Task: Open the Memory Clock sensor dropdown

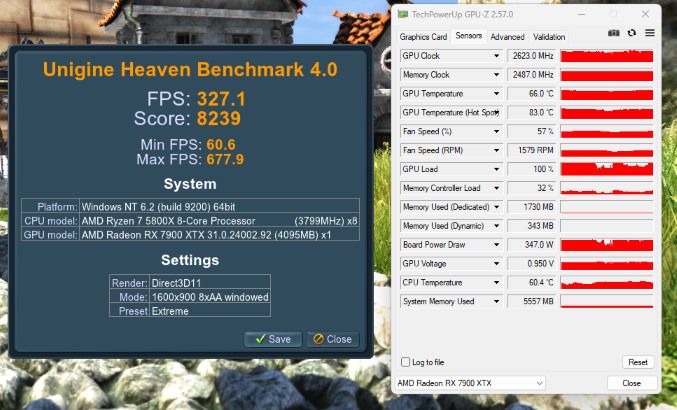Action: tap(497, 75)
